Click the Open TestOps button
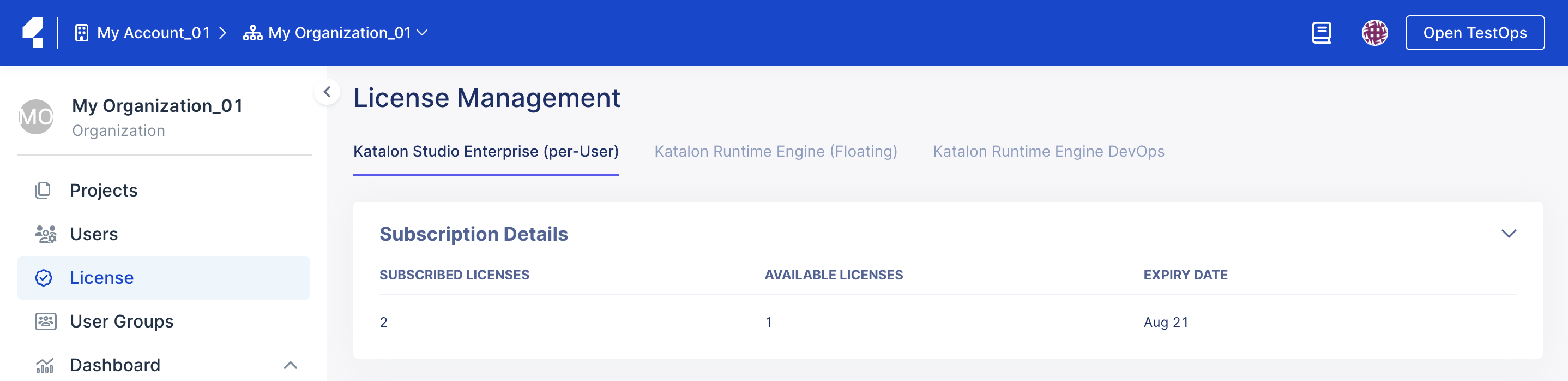This screenshot has height=381, width=1568. coord(1474,32)
